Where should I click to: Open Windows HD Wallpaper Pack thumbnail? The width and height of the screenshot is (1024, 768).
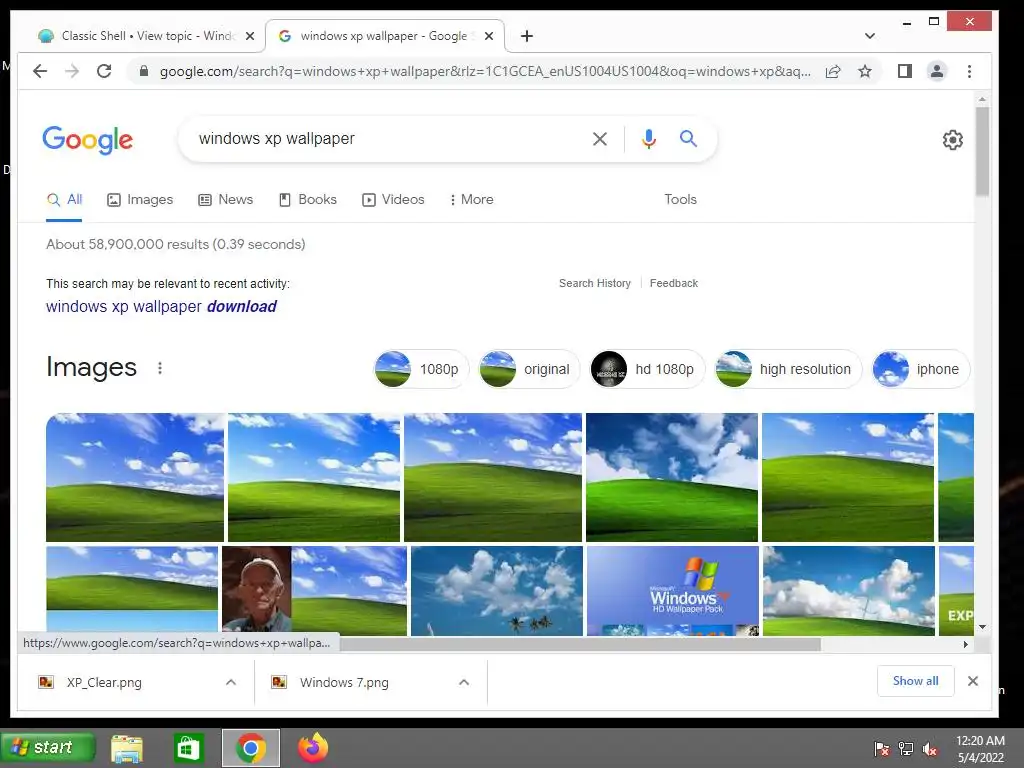673,591
